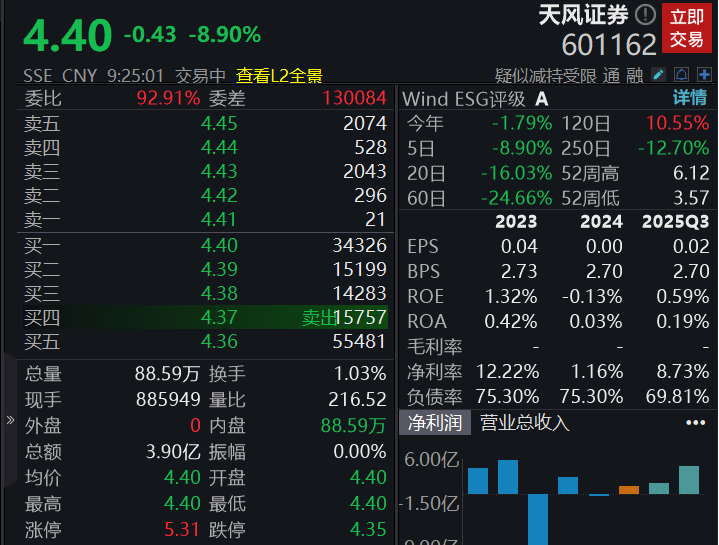Click the 通 stock connect tag

611,75
